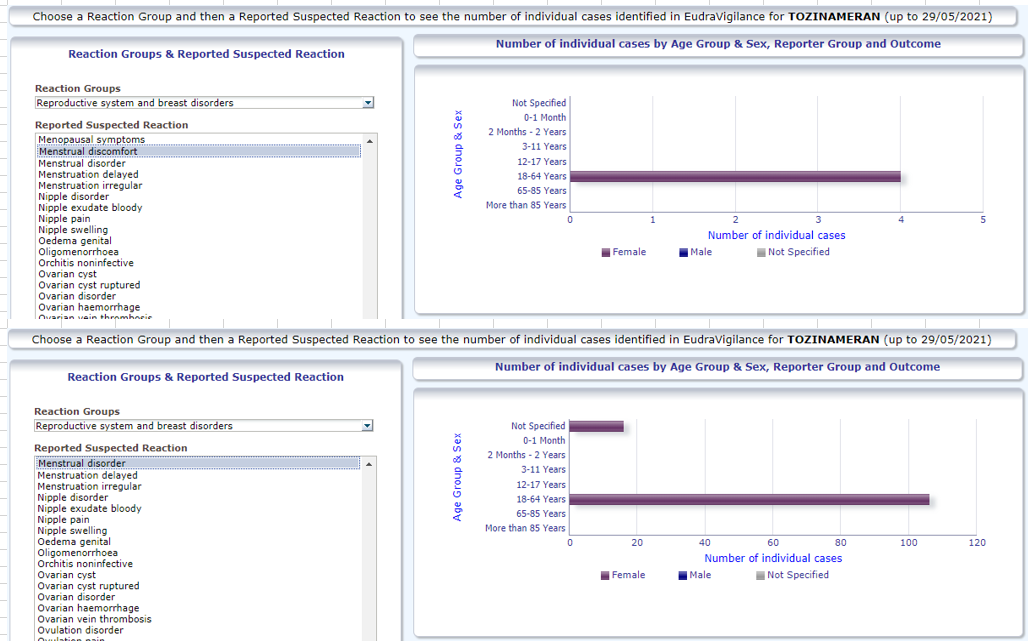Select Nipple pain in the upper list
The height and width of the screenshot is (641, 1028).
pos(64,219)
